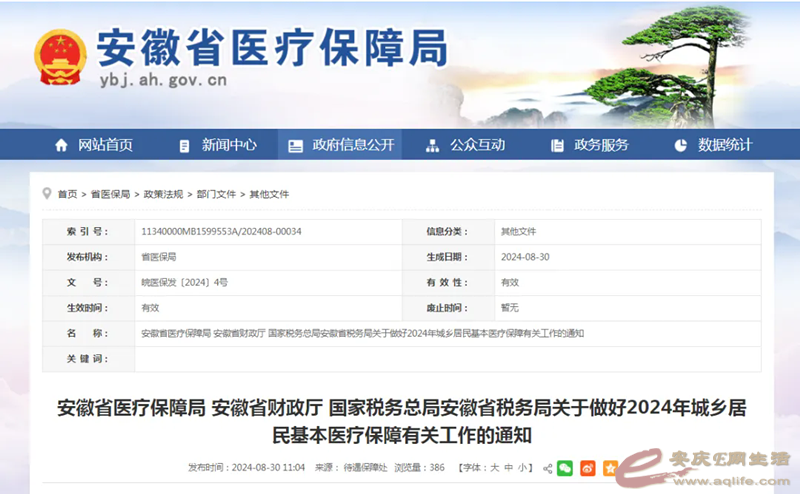Screen dimensions: 800x494
Task: Set font size to large (大)
Action: click(493, 468)
